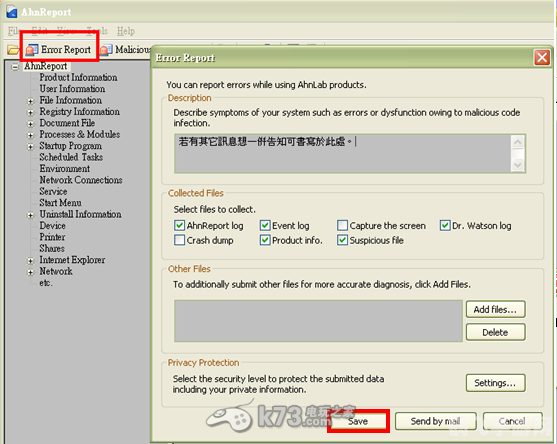
Task: Select etc. in the tree
Action: pos(45,283)
